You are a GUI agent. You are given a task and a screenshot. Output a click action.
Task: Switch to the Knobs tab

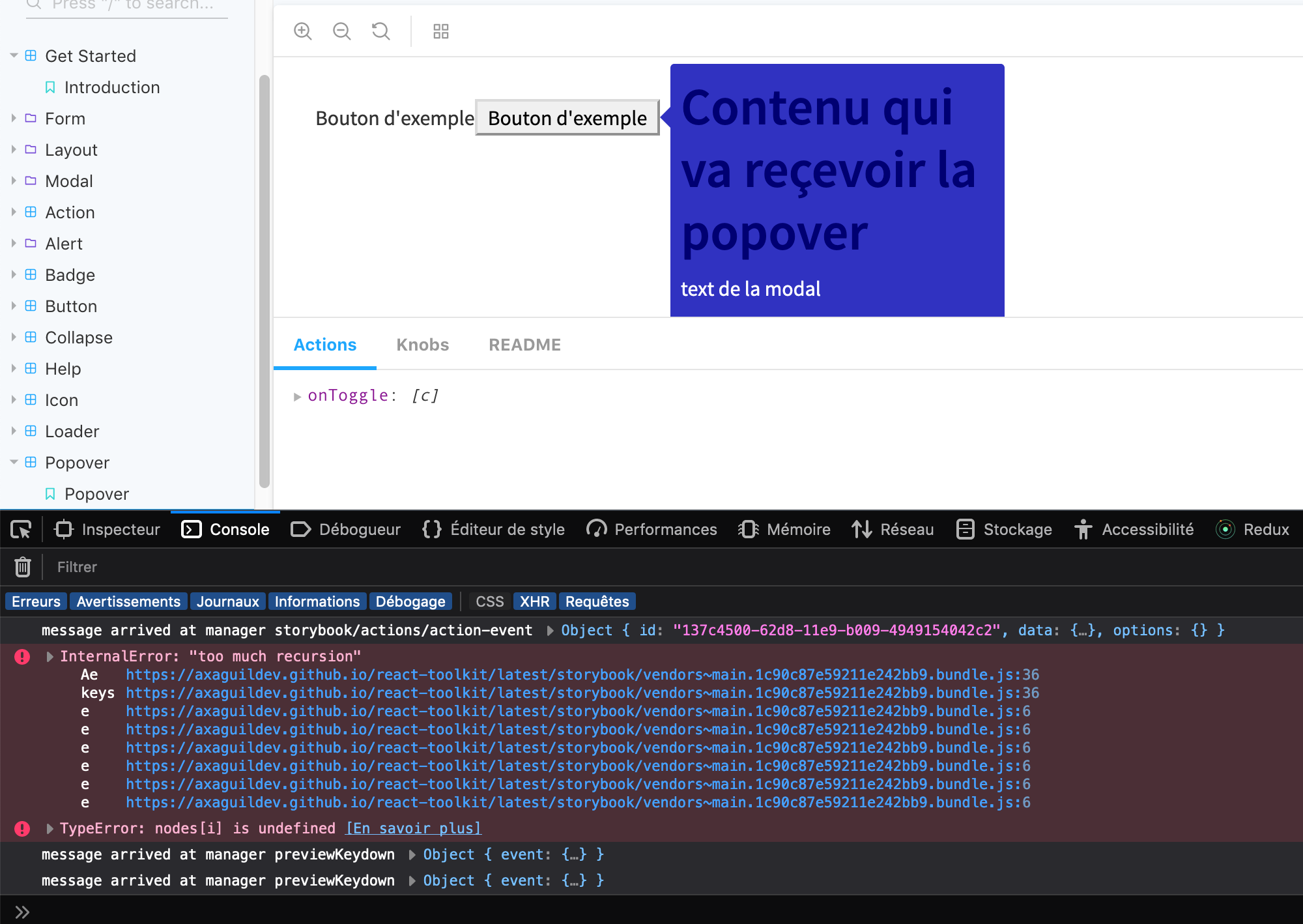[x=422, y=344]
